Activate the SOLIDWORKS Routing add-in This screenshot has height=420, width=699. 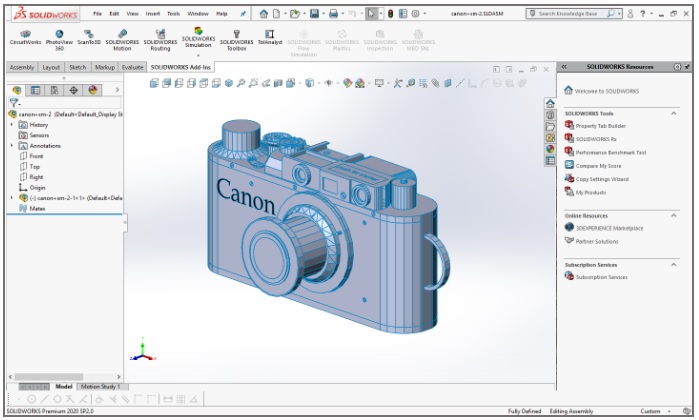point(160,40)
